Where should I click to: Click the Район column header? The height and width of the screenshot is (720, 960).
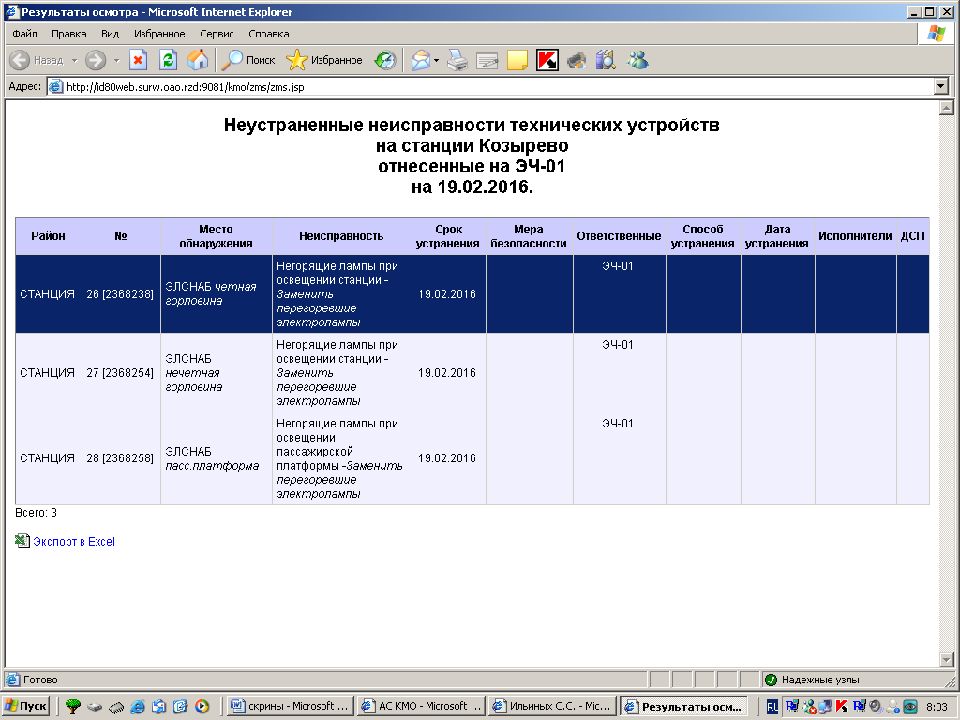[48, 236]
